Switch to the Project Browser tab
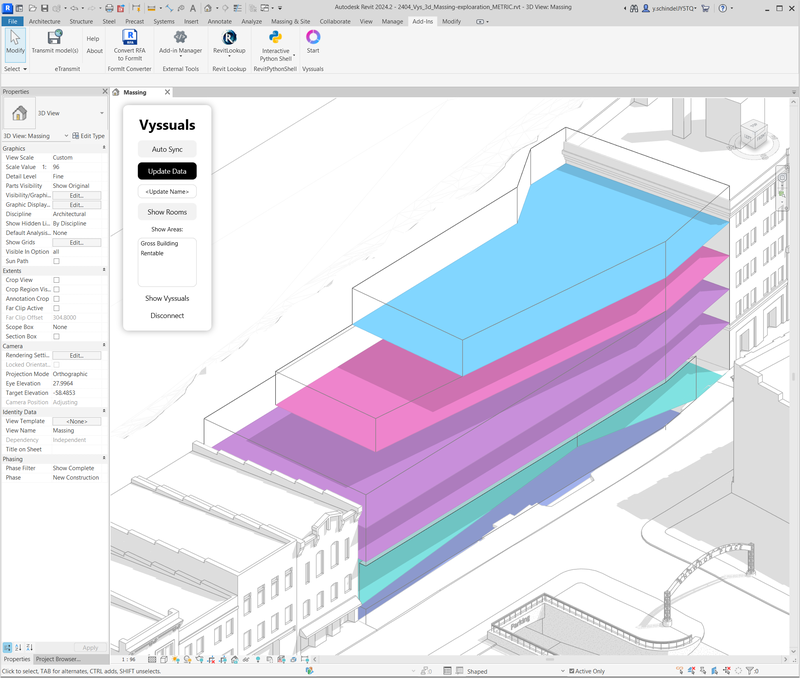The image size is (800, 678). pyautogui.click(x=58, y=659)
